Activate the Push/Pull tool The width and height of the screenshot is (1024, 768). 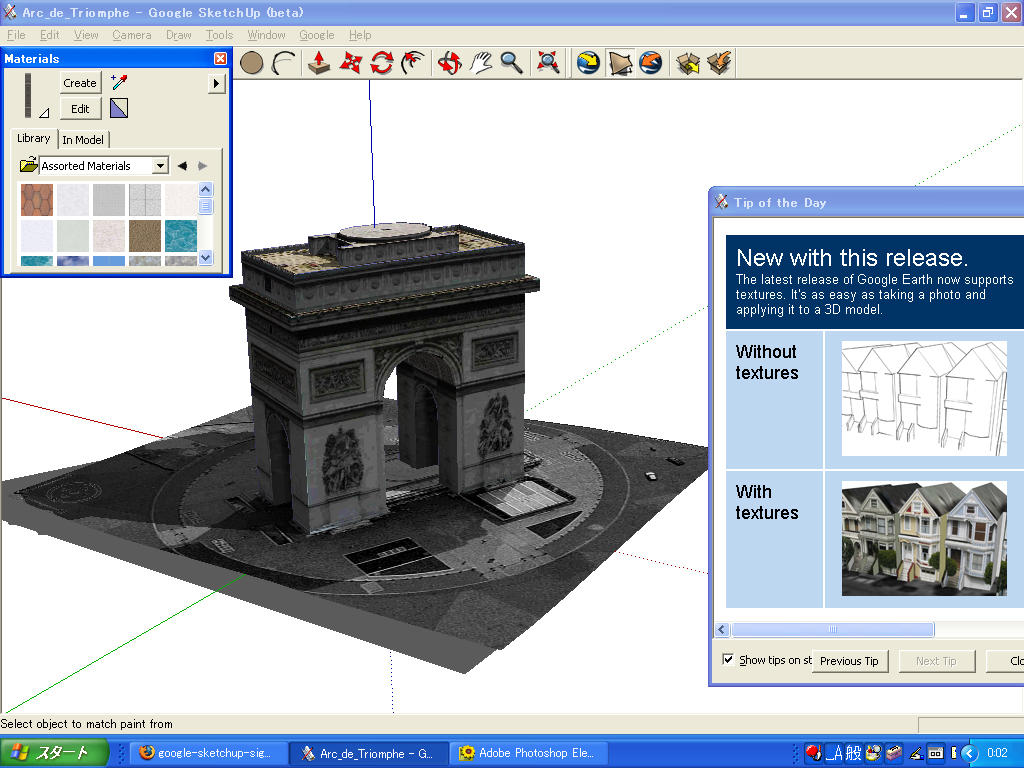tap(319, 63)
